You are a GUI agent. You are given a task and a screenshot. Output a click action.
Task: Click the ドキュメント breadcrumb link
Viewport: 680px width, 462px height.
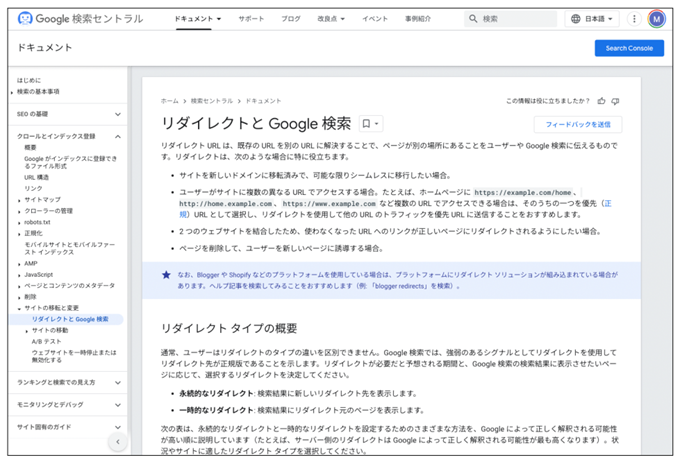click(x=264, y=101)
